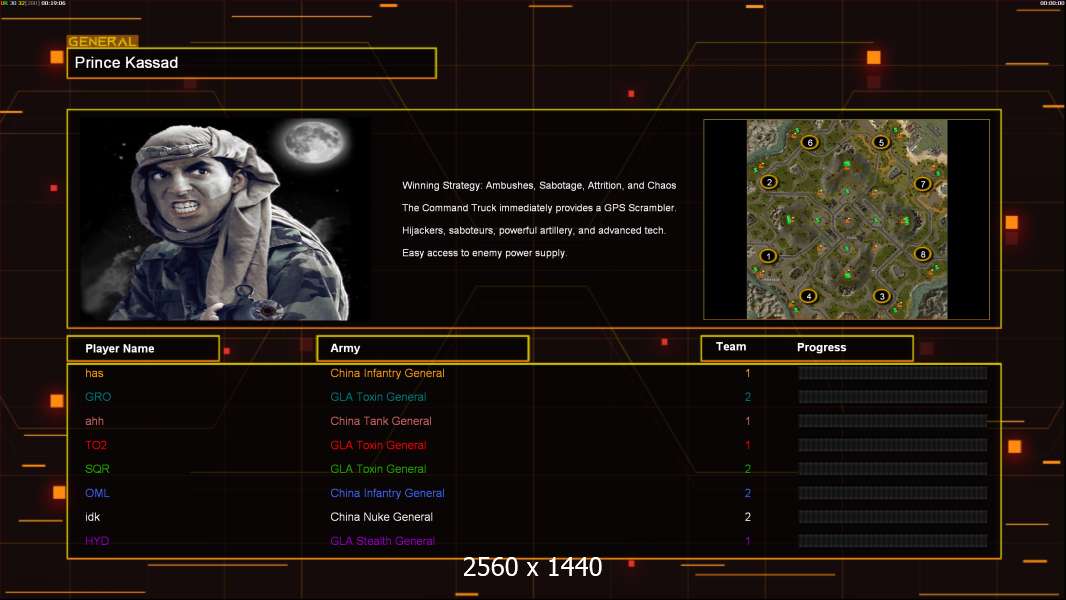1066x600 pixels.
Task: Select player name SQR
Action: (x=97, y=469)
